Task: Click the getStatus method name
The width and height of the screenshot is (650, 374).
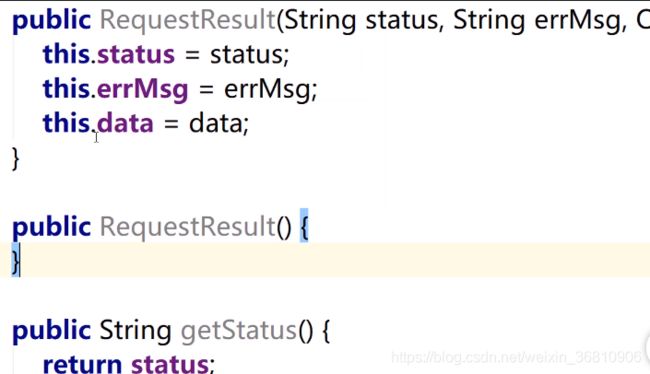Action: [239, 331]
